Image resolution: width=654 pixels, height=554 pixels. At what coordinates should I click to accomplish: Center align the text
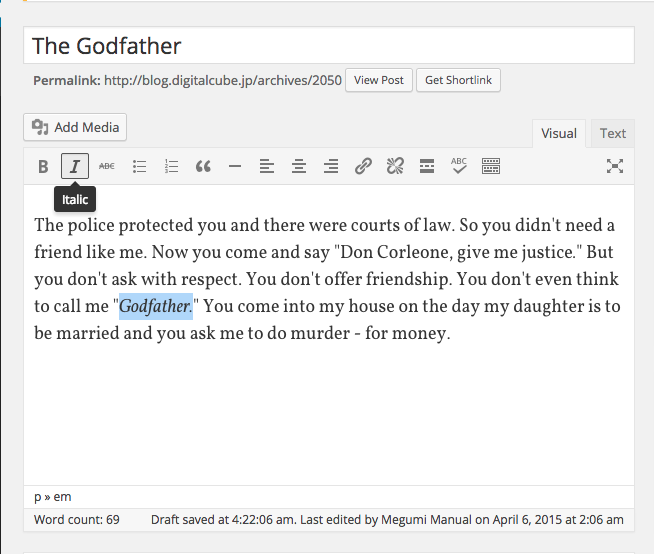tap(298, 167)
